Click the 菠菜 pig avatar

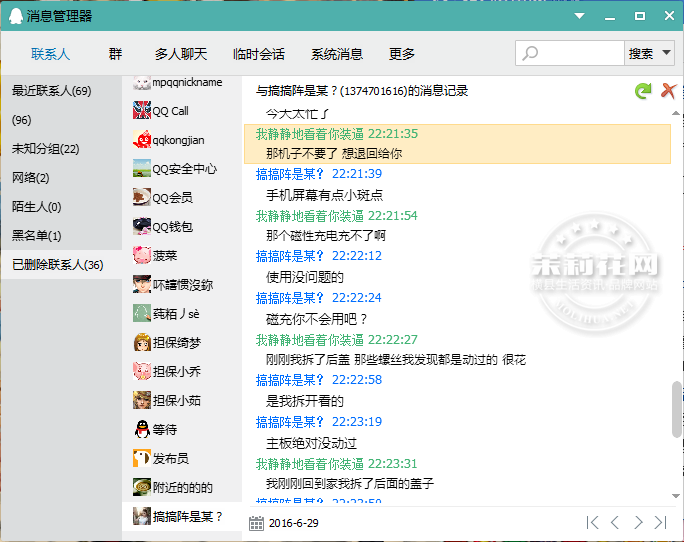(x=142, y=255)
